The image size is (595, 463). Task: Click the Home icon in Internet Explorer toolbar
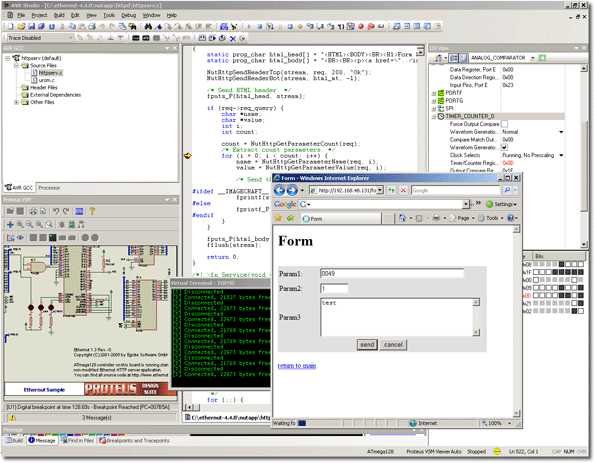402,218
